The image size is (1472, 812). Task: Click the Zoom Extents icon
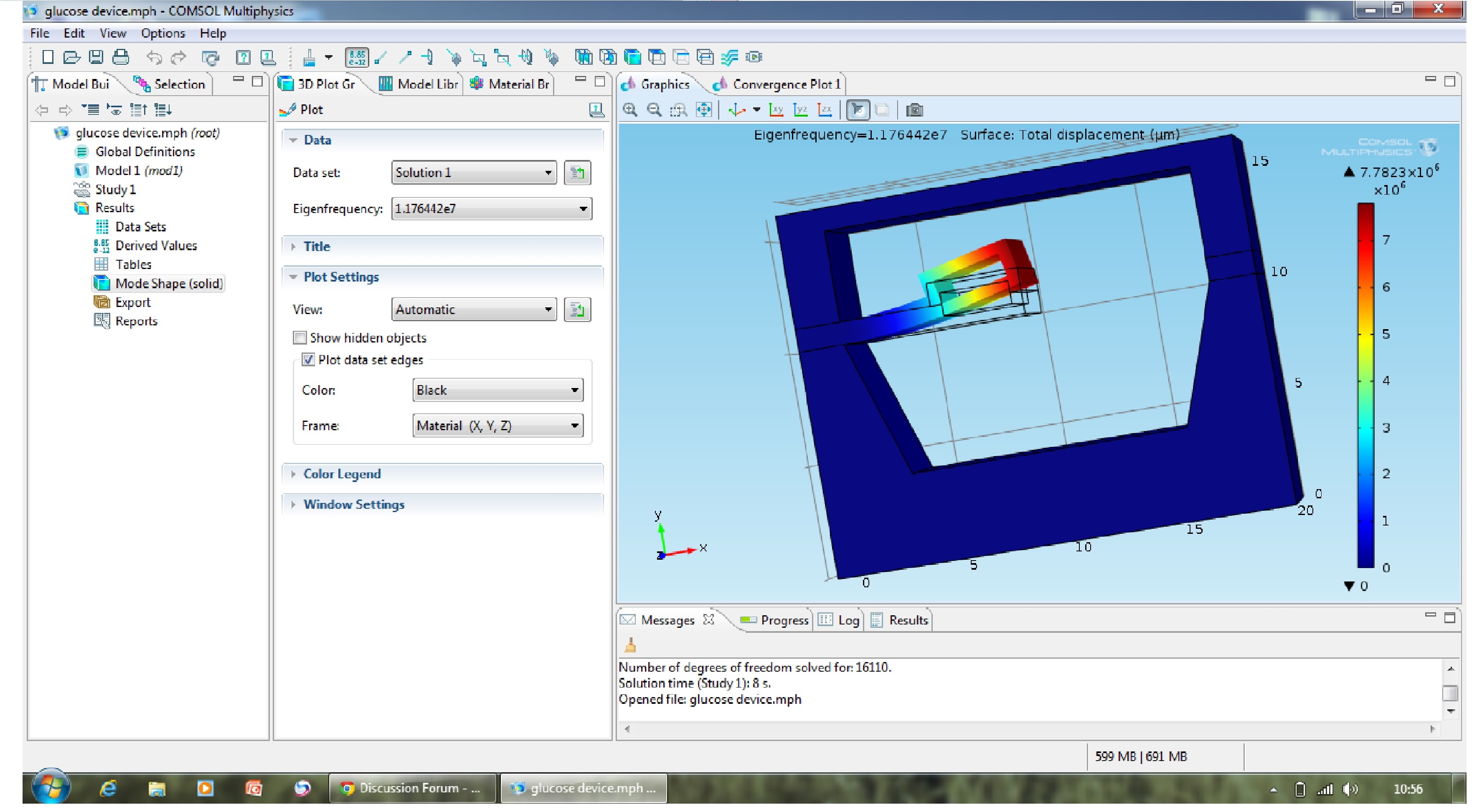[x=703, y=110]
